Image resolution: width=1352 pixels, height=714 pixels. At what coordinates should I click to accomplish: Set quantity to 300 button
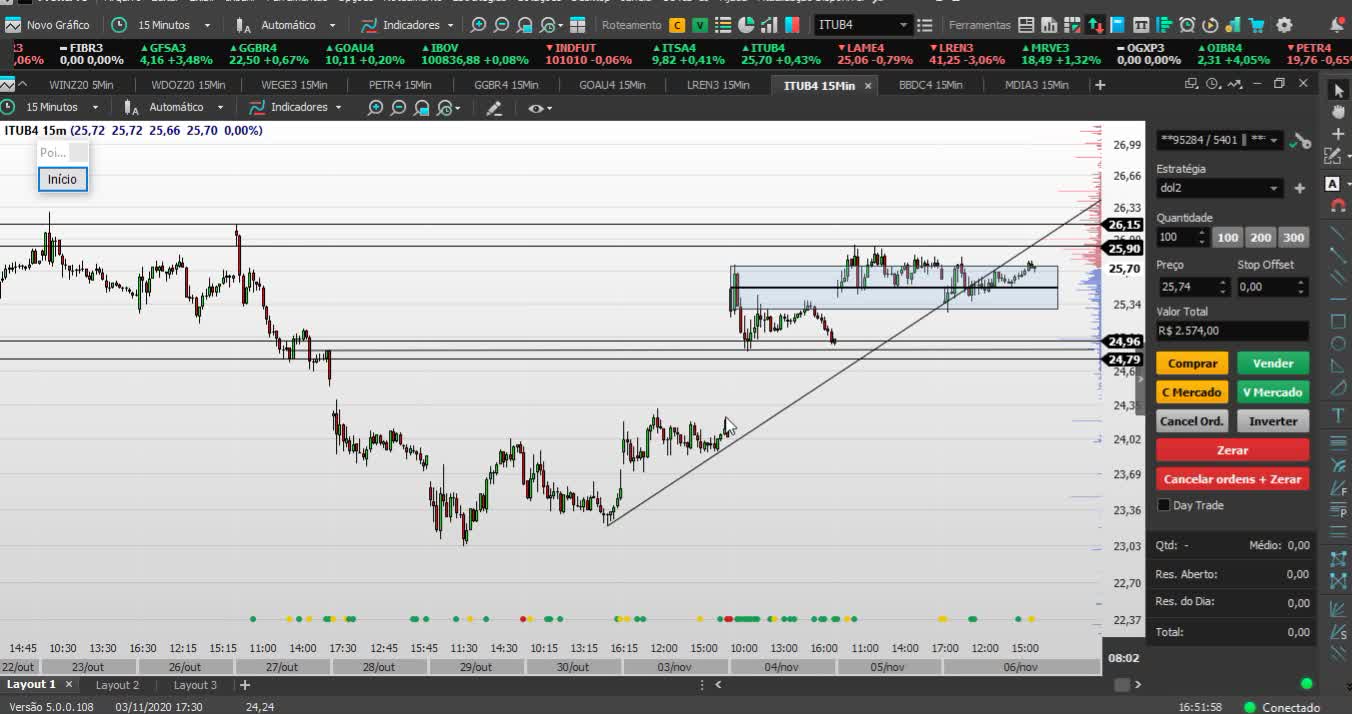point(1293,237)
